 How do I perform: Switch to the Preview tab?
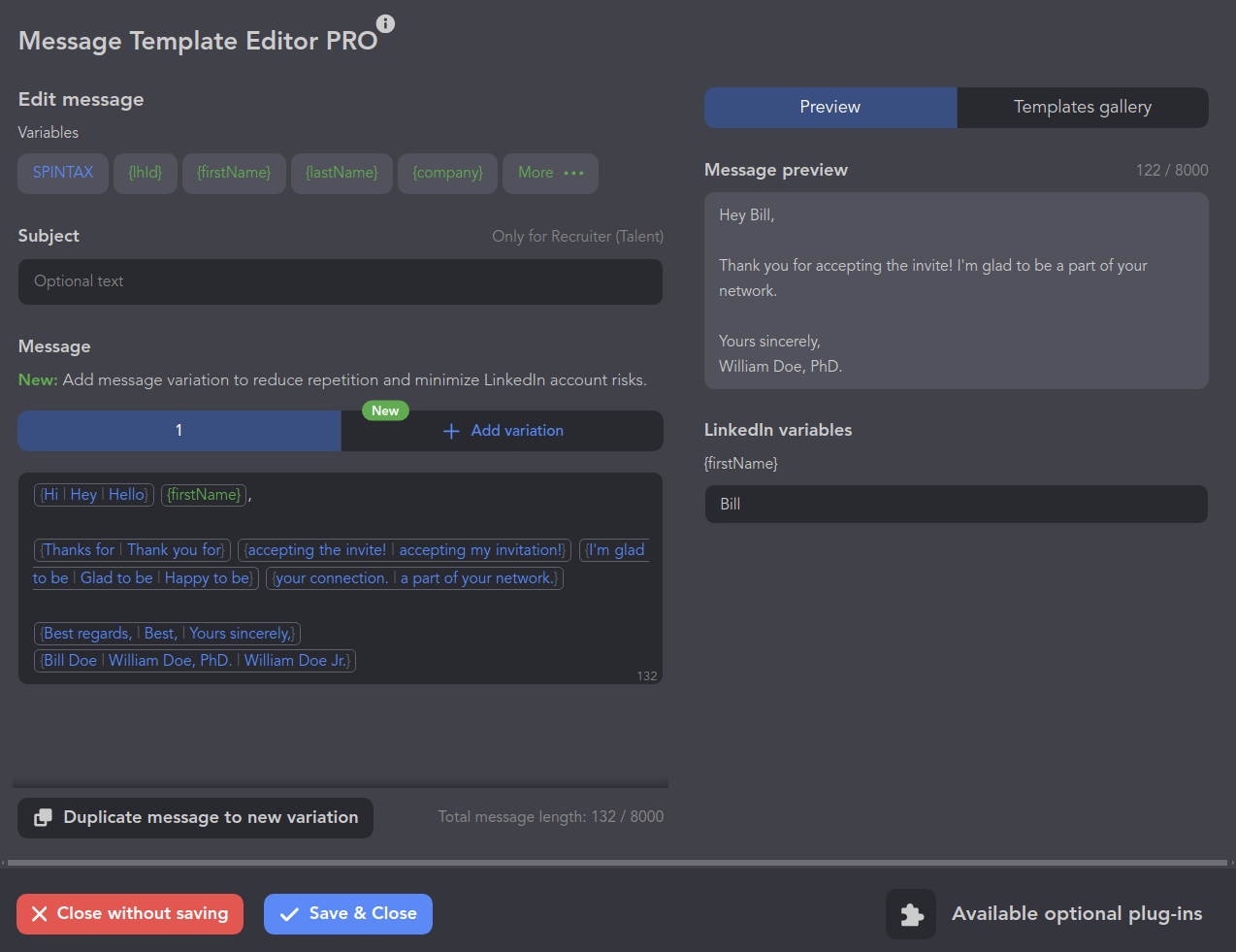click(x=829, y=108)
